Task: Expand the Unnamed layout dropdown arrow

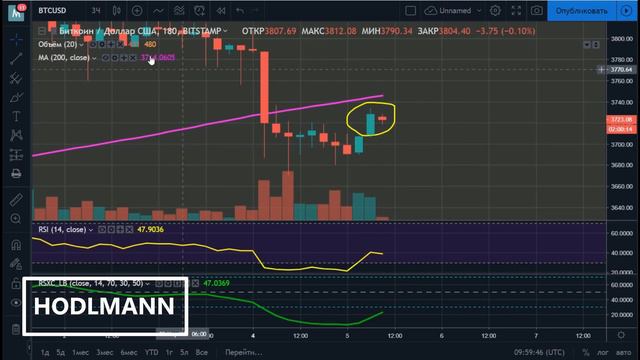Action: (x=479, y=11)
